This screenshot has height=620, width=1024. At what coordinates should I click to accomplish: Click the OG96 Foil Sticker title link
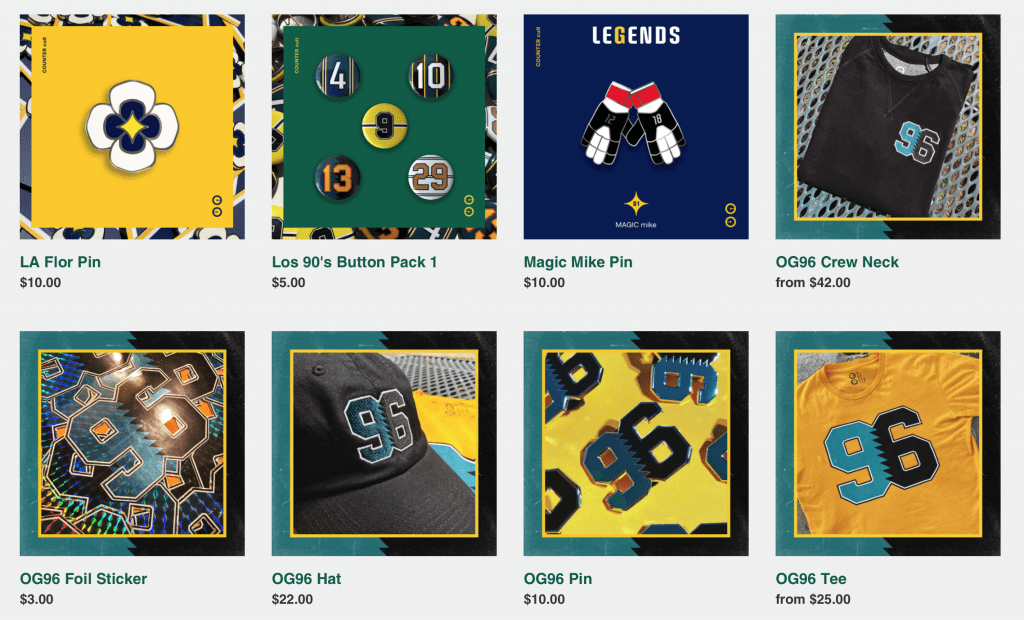(83, 579)
